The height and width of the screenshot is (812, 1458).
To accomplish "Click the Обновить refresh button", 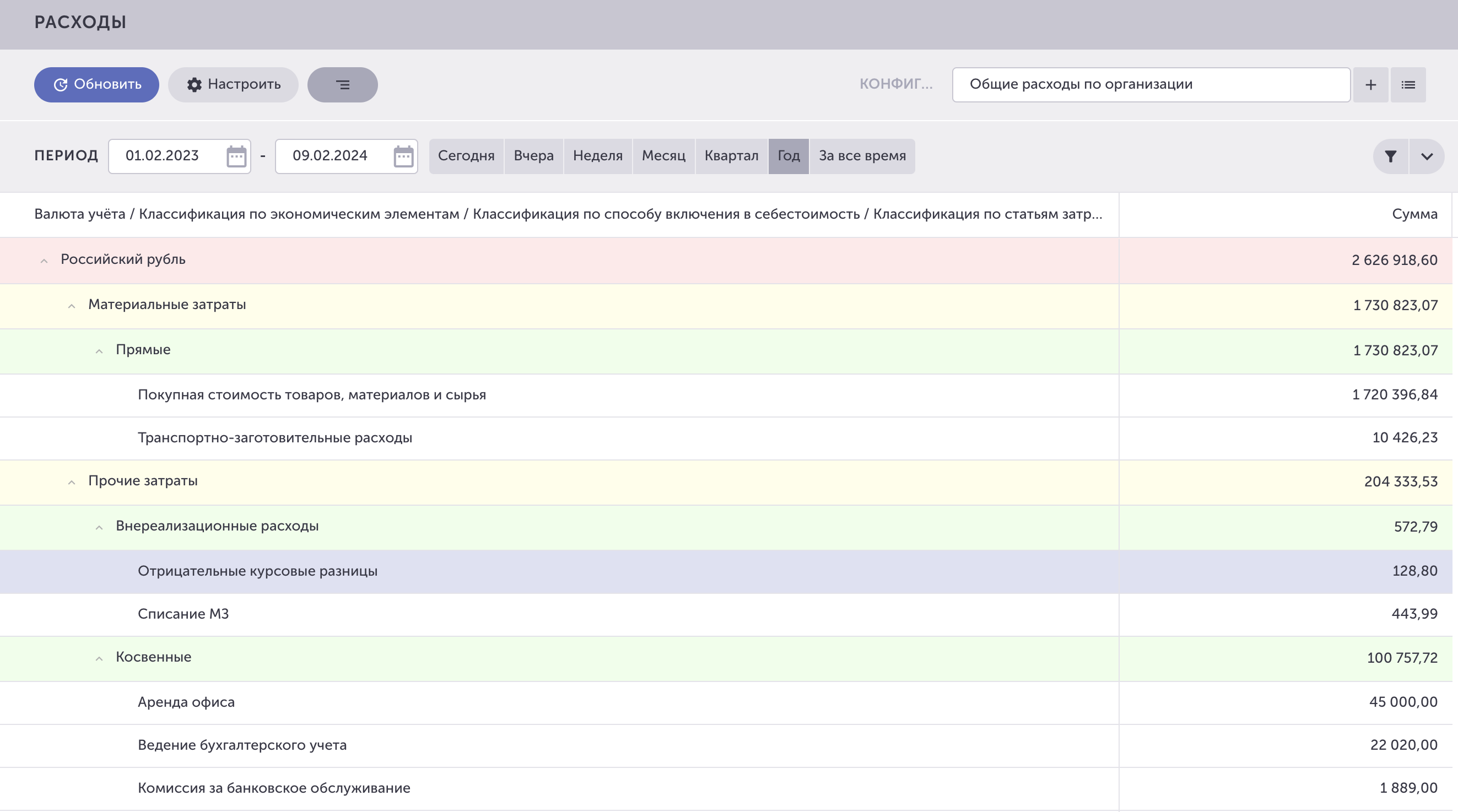I will 96,85.
